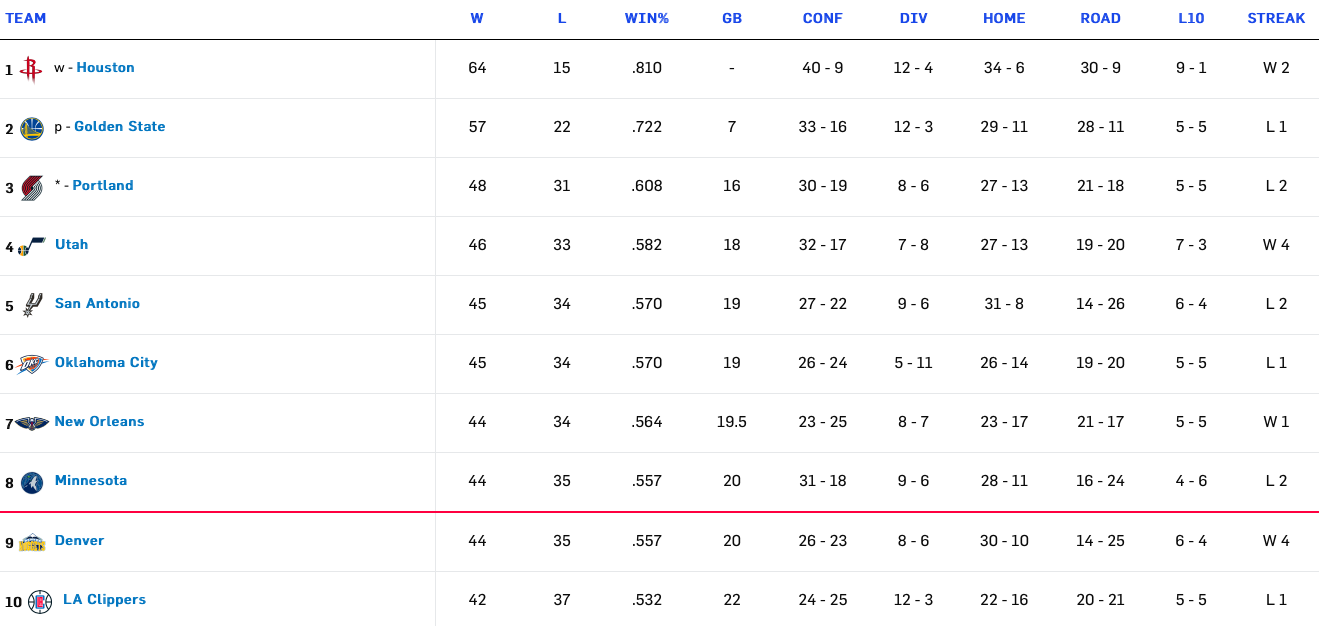Screen dimensions: 1319x626
Task: Click the Denver Nuggets logo
Action: point(32,542)
